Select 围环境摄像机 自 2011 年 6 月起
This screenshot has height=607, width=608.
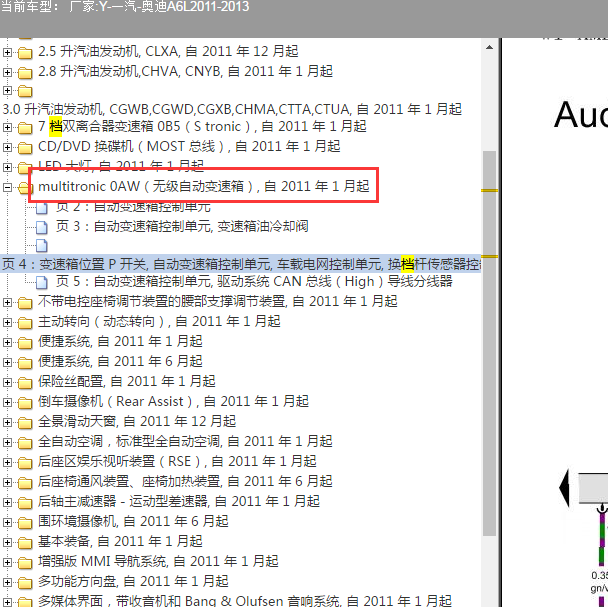(x=133, y=521)
